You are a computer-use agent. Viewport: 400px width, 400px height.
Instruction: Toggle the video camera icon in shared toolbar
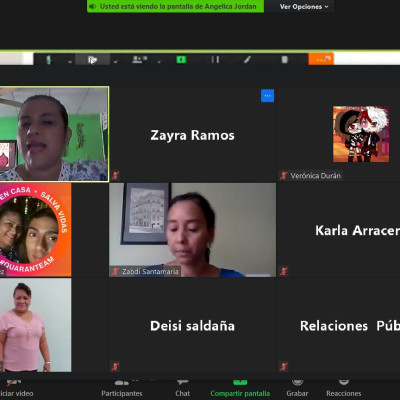tap(92, 60)
